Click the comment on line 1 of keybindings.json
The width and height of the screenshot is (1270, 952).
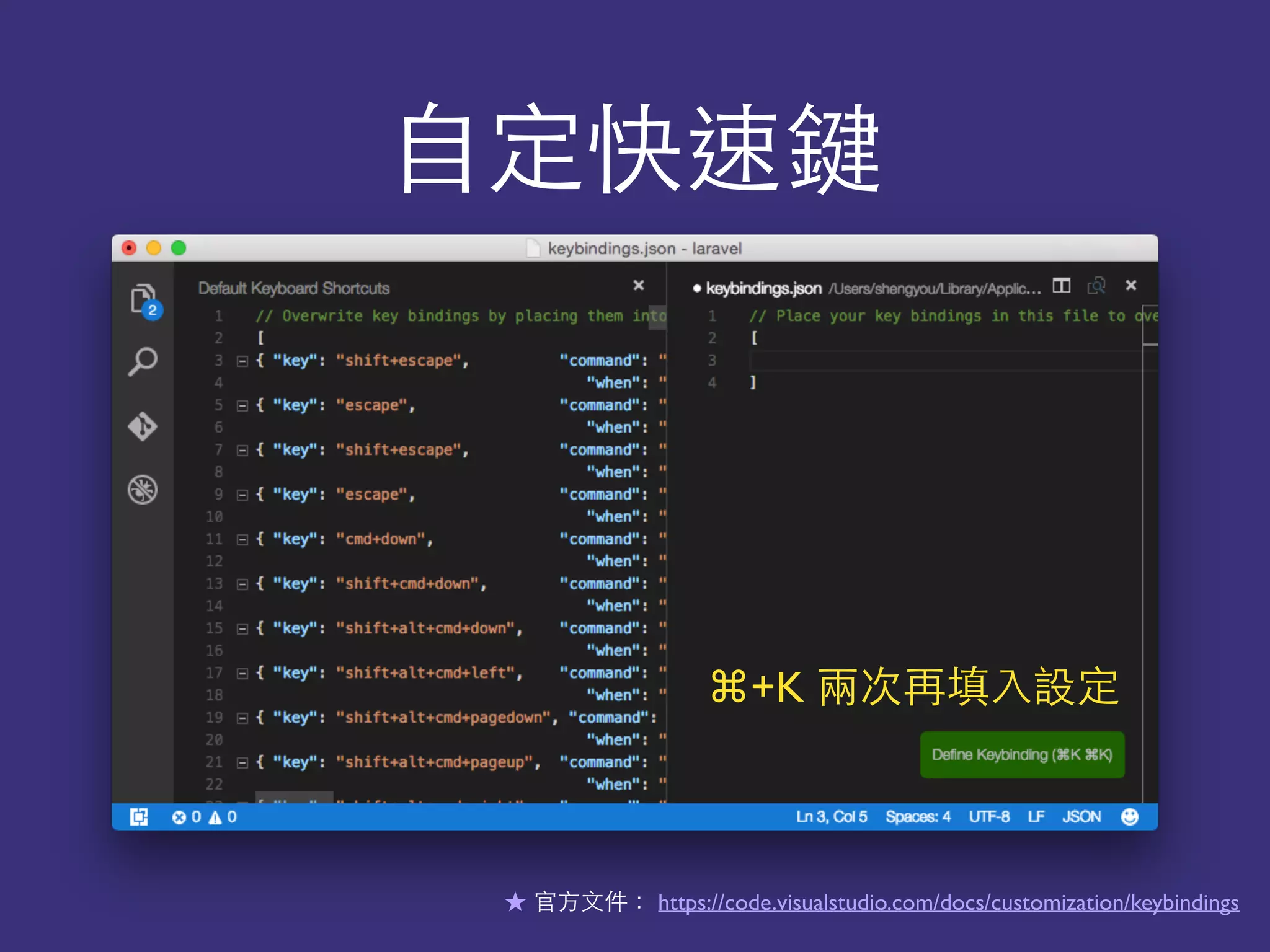point(953,316)
